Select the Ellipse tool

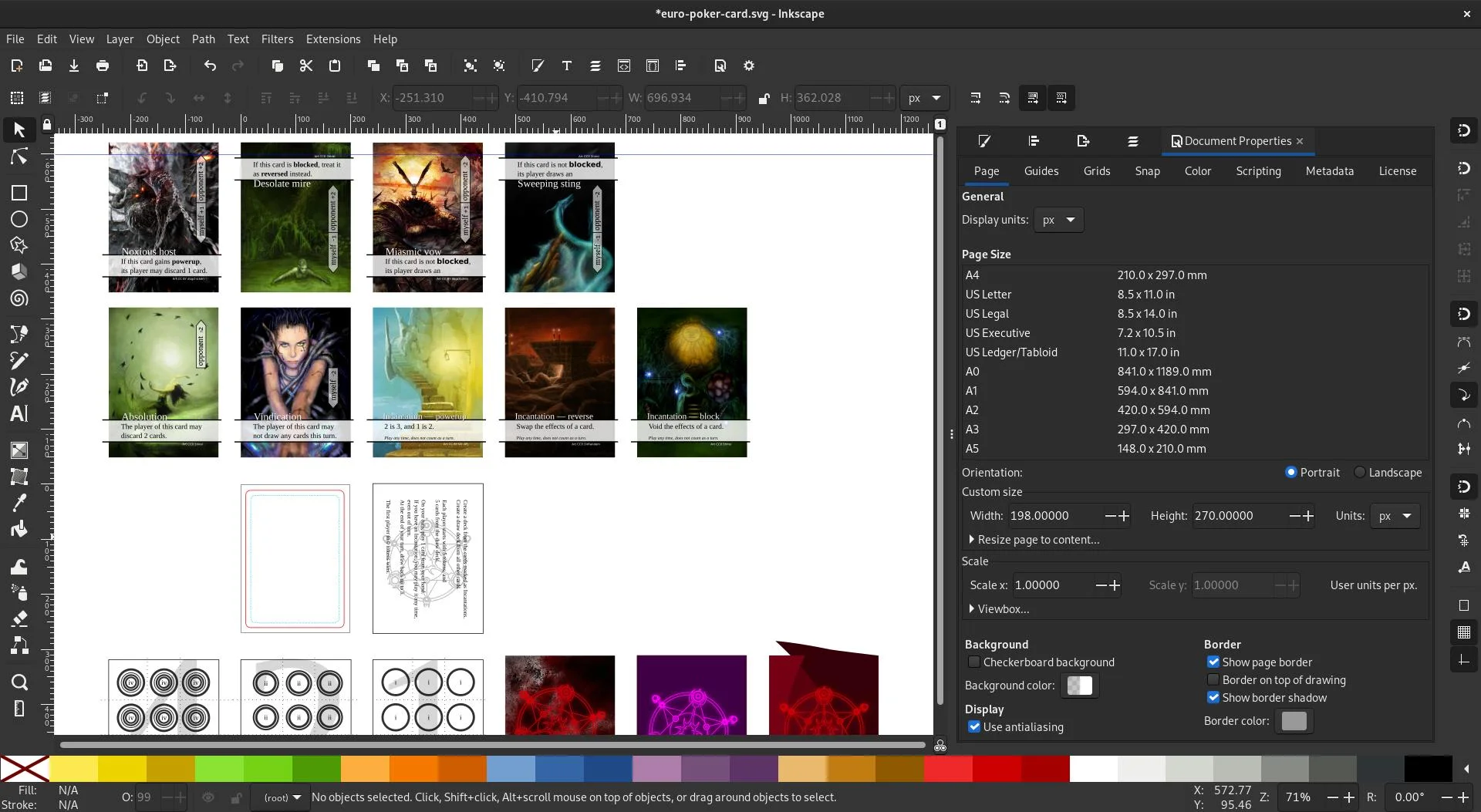(19, 220)
